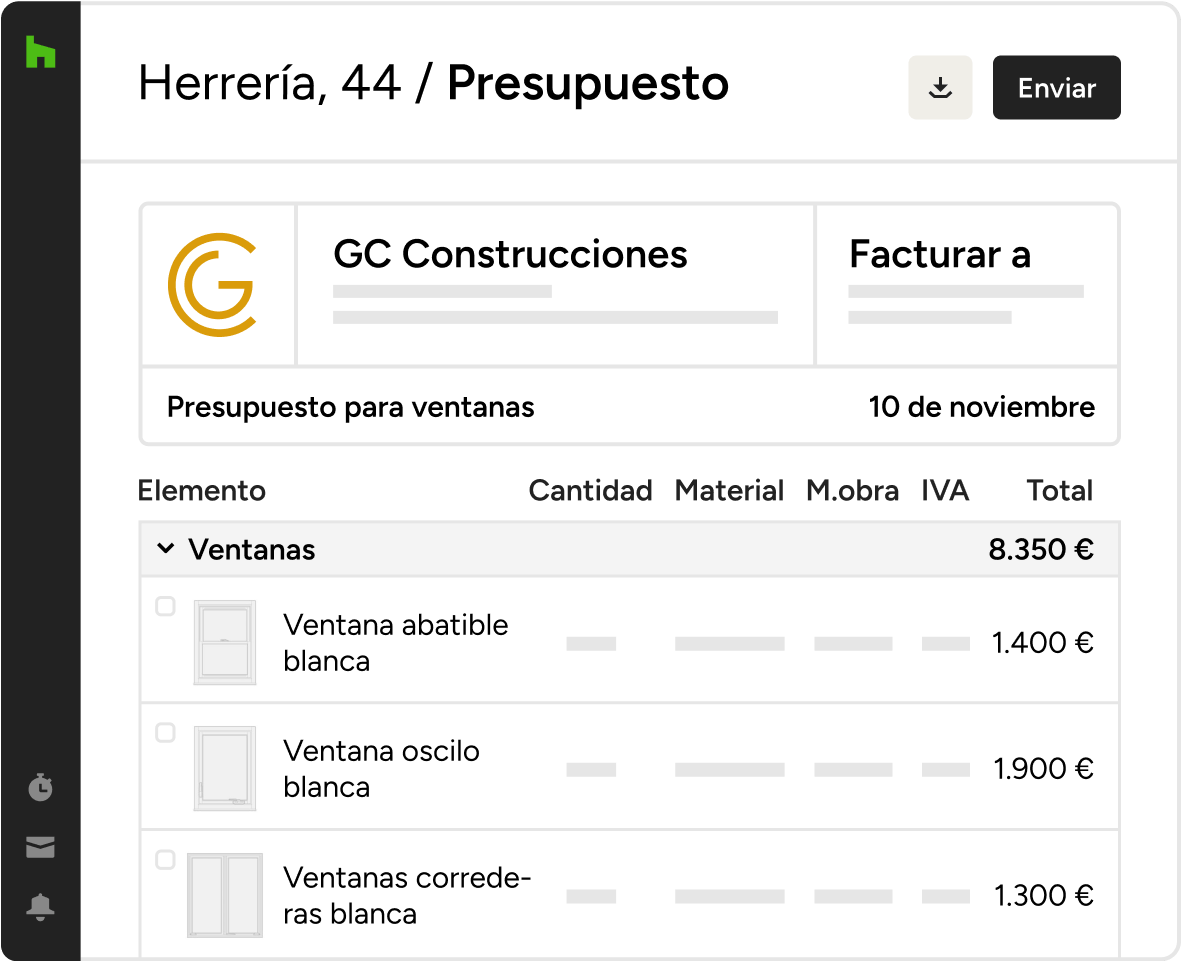Click the green Houzz logo icon
The height and width of the screenshot is (961, 1181).
[x=40, y=52]
